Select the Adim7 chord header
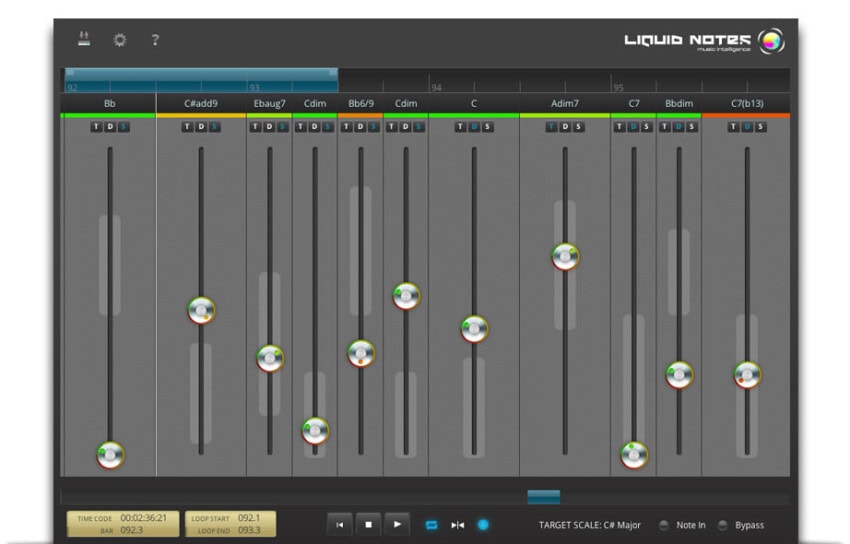Image resolution: width=850 pixels, height=544 pixels. click(x=565, y=103)
